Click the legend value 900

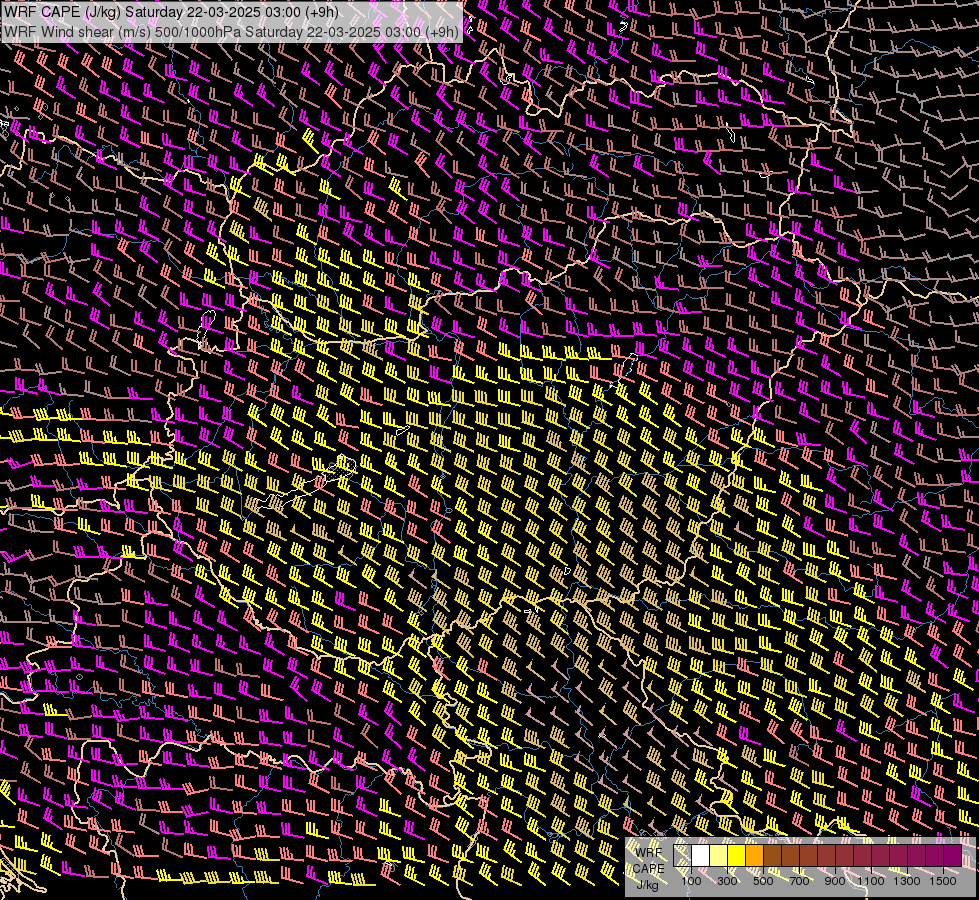tap(835, 881)
